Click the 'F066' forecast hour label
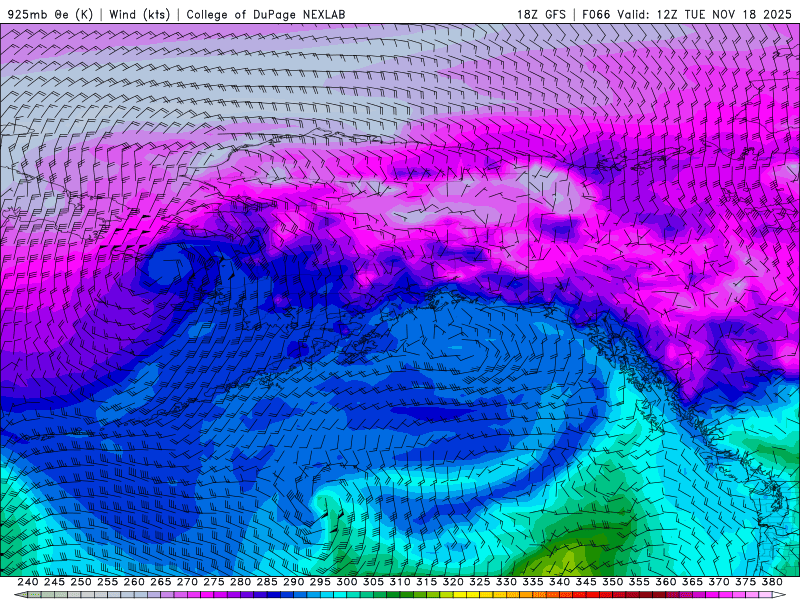The height and width of the screenshot is (600, 800). pos(596,14)
